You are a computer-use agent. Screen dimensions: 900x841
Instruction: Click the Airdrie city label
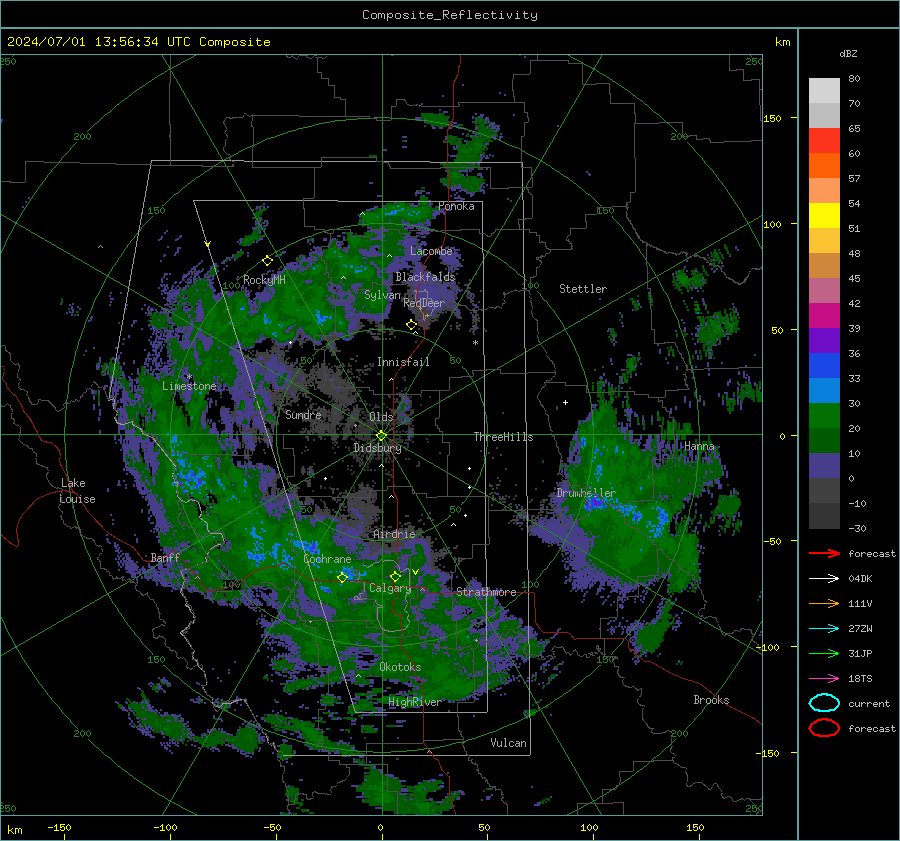click(394, 534)
